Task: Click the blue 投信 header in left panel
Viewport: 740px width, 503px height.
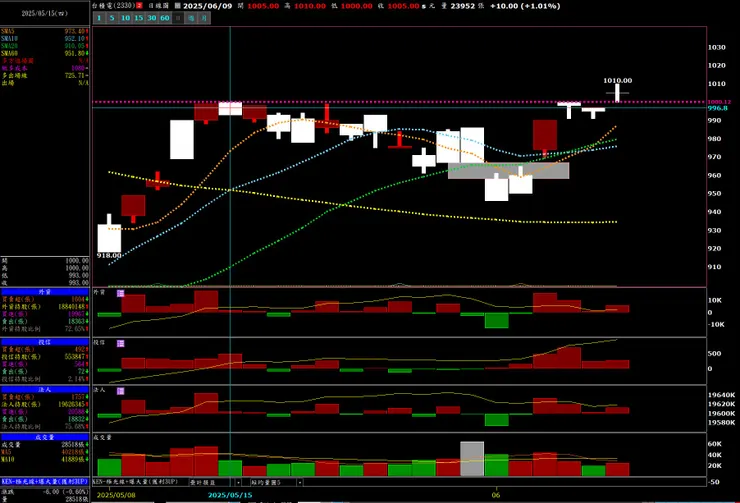Action: pos(45,342)
